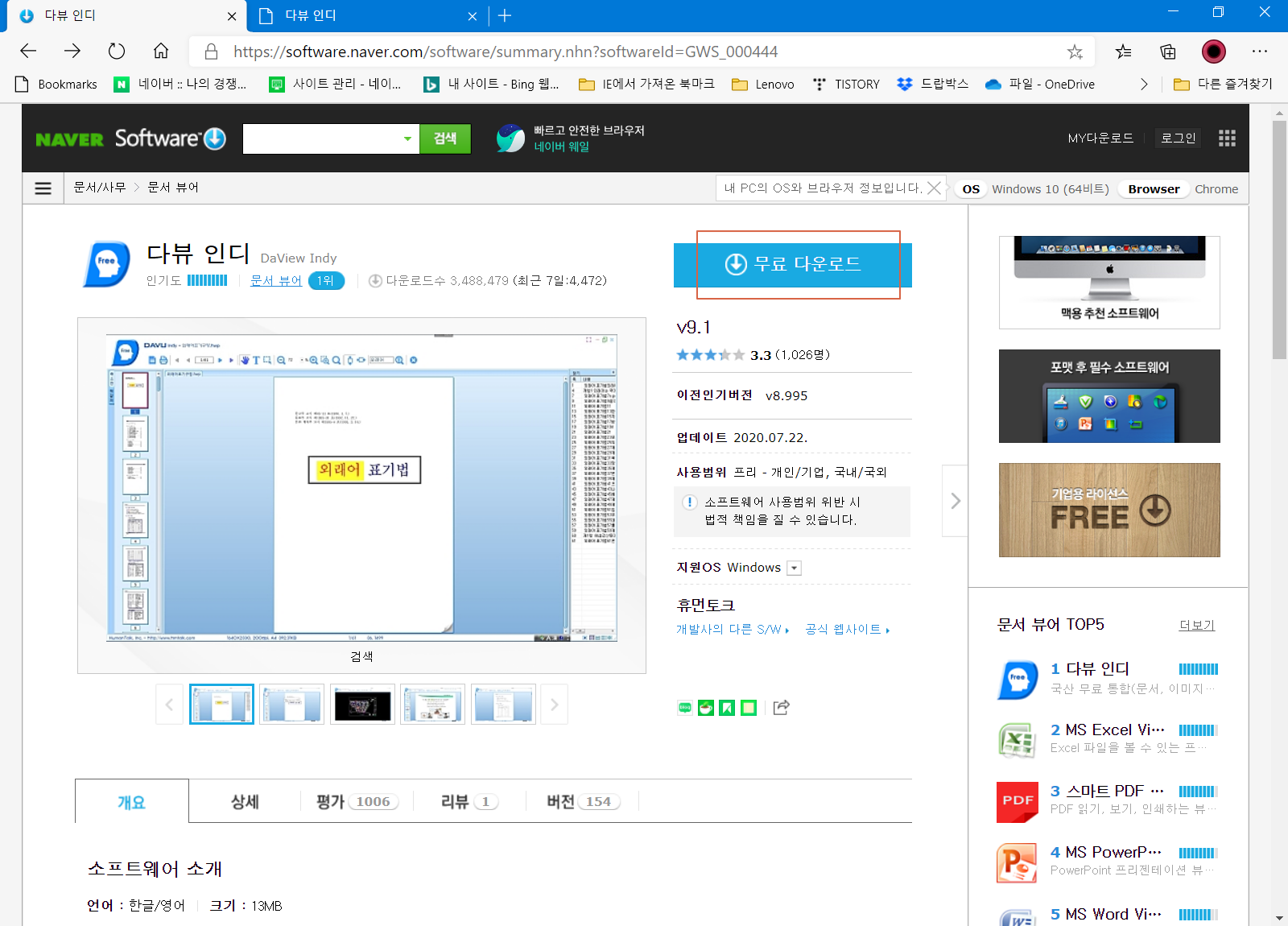
Task: Open 포맷 후 필수 소프트웨어 banner
Action: pos(1109,396)
